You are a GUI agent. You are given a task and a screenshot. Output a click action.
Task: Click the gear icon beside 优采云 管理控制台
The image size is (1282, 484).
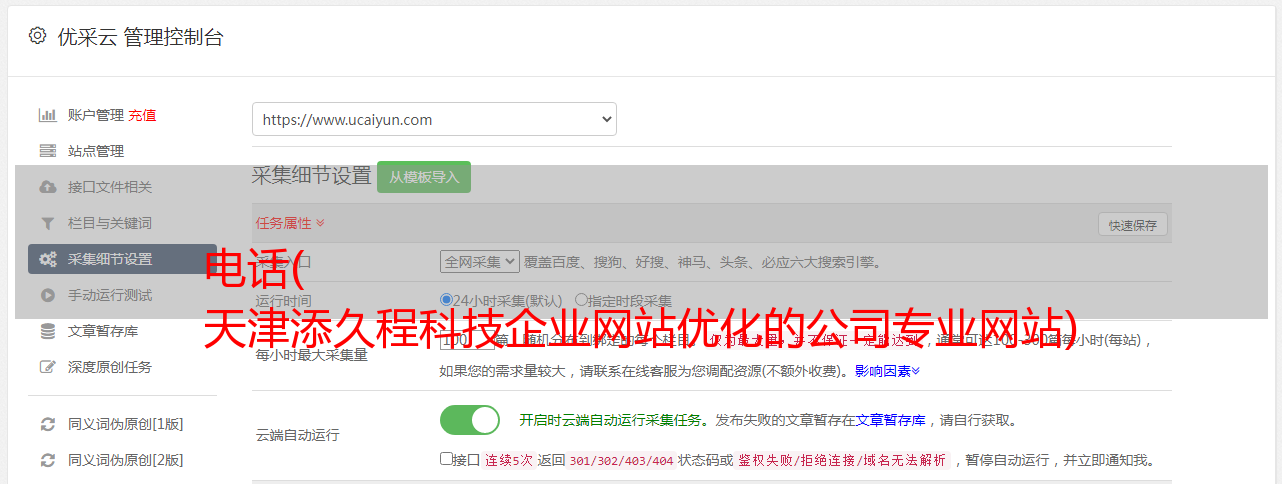tap(37, 36)
